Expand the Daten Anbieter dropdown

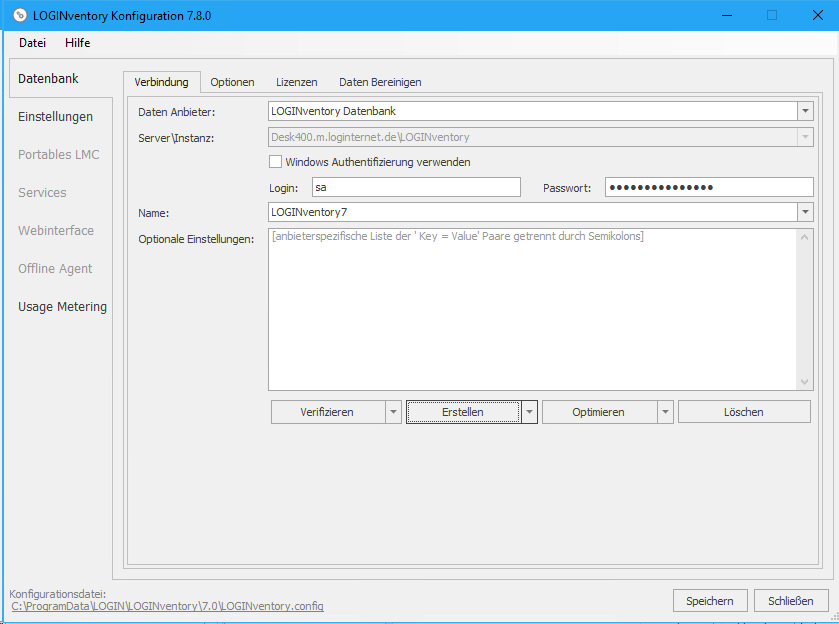(805, 111)
